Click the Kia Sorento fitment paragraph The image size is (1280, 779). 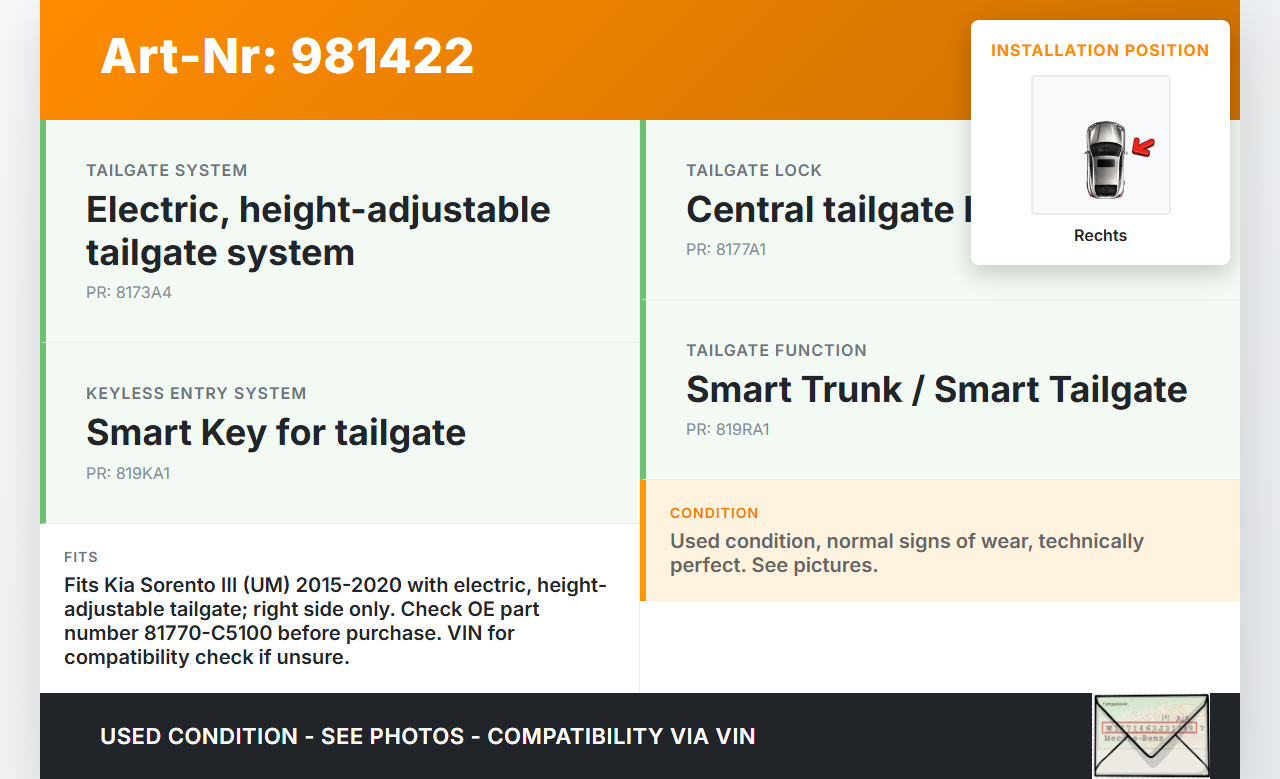tap(336, 621)
